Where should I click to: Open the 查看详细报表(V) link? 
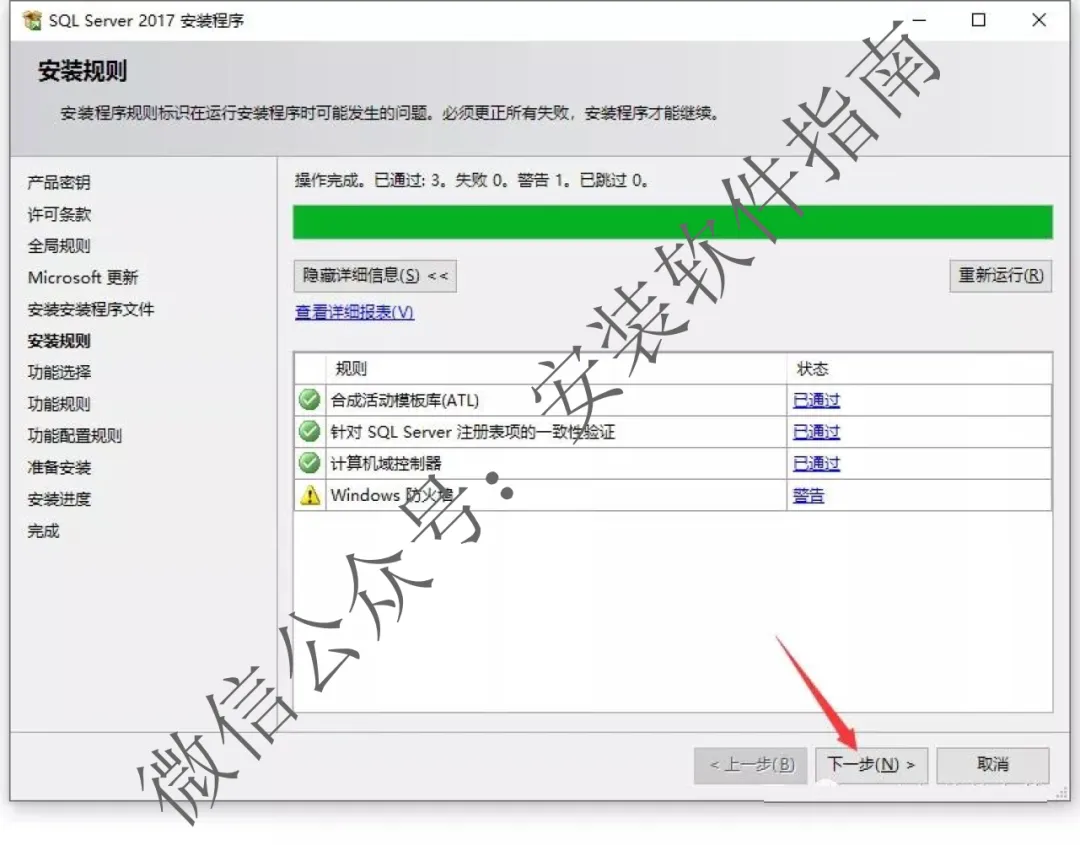pyautogui.click(x=355, y=313)
